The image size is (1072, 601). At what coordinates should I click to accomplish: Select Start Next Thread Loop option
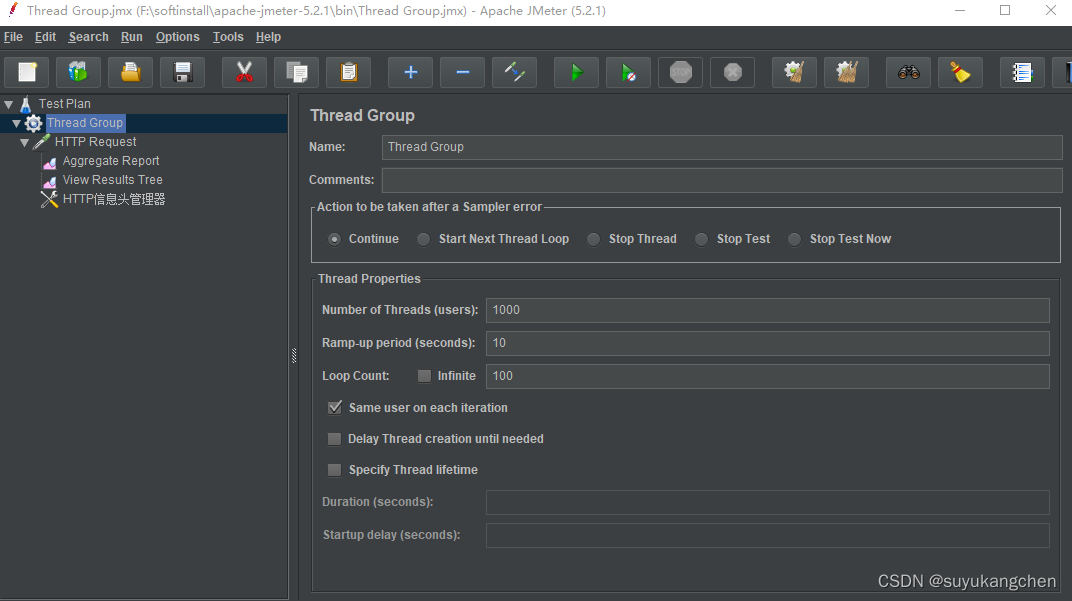[x=424, y=239]
